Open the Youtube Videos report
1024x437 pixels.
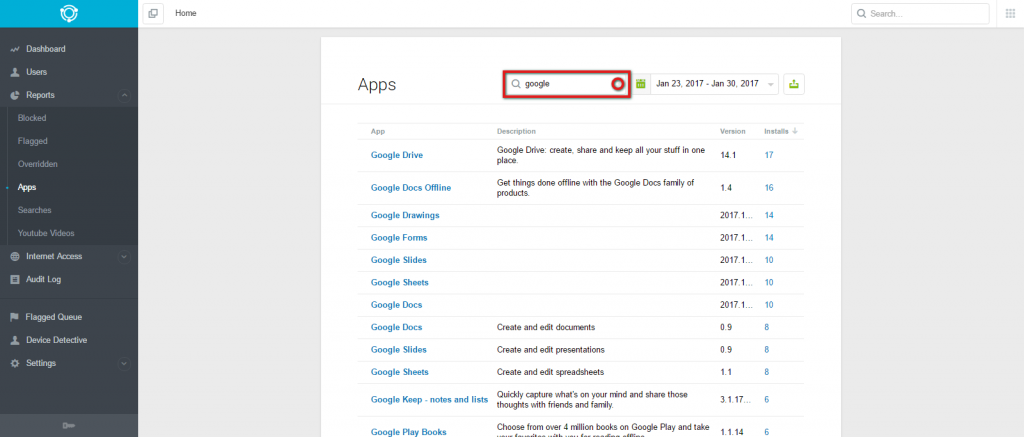click(46, 233)
